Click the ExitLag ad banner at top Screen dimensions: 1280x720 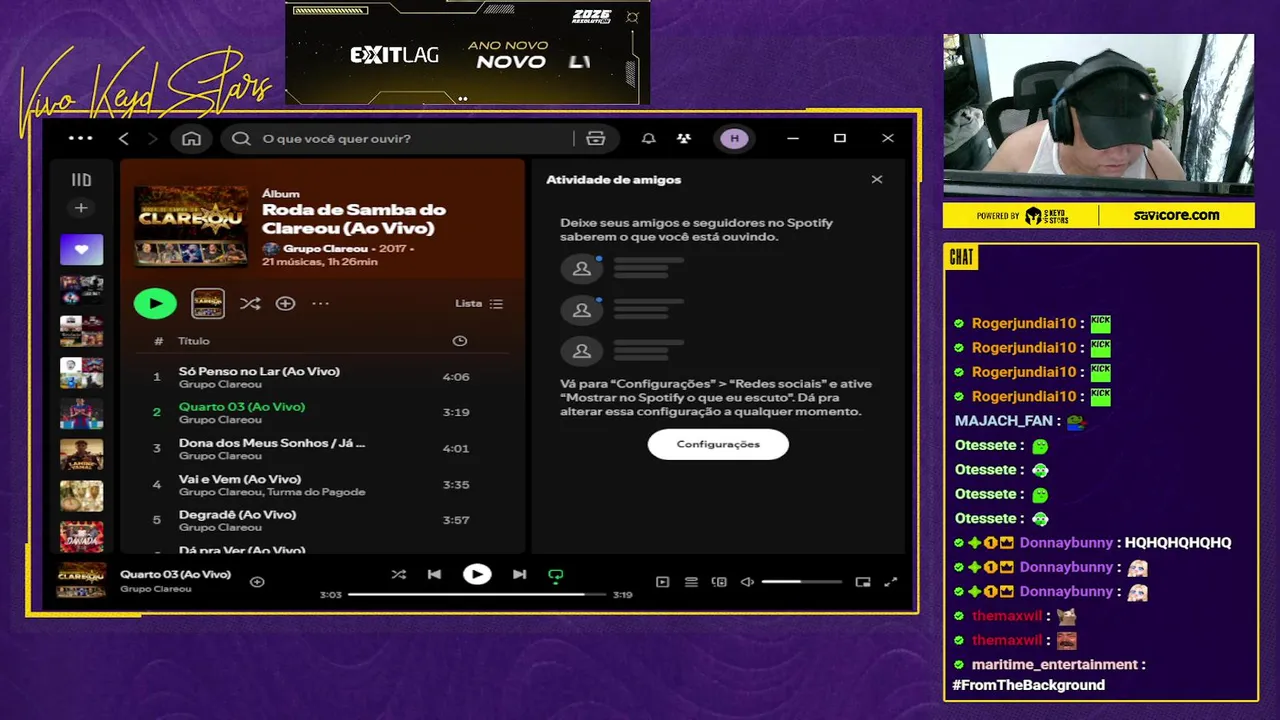coord(467,52)
